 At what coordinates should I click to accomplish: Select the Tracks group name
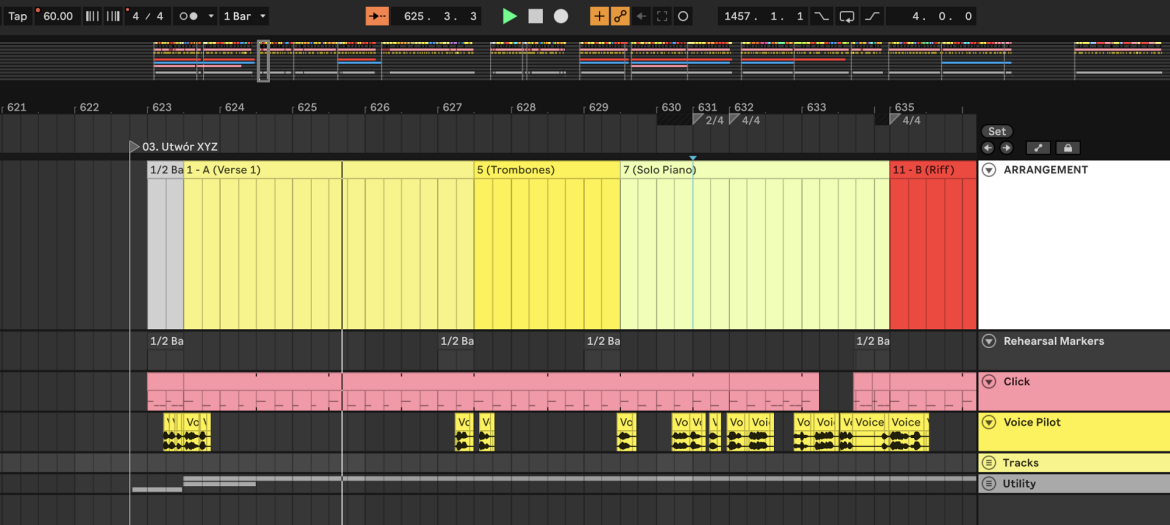[1021, 463]
